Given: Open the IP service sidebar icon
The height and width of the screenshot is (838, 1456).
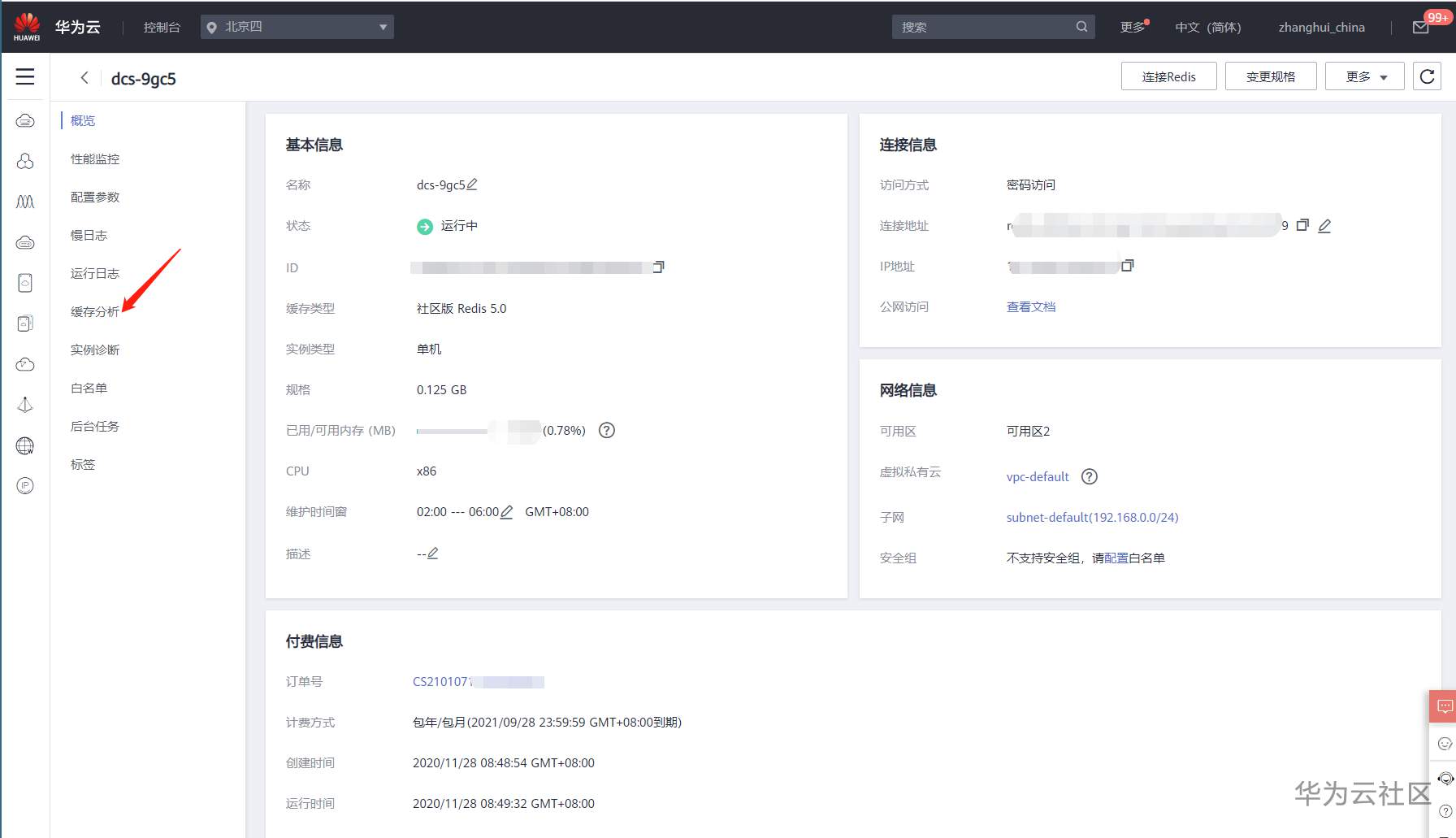Looking at the screenshot, I should point(25,486).
